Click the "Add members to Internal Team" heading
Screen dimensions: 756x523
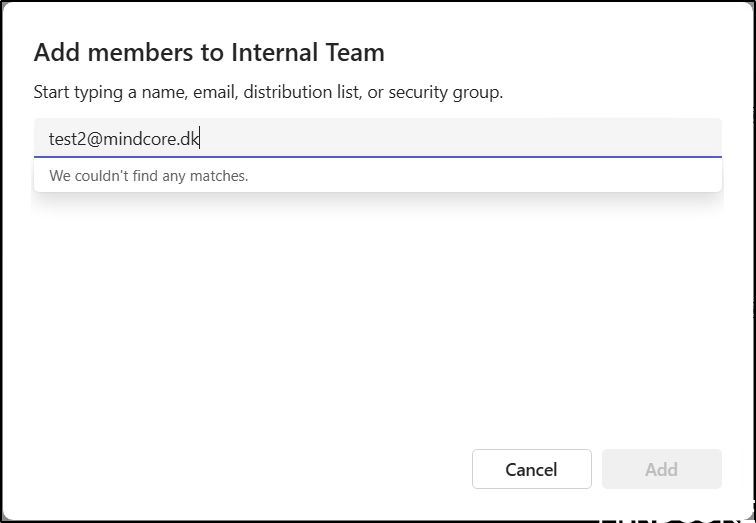coord(209,53)
